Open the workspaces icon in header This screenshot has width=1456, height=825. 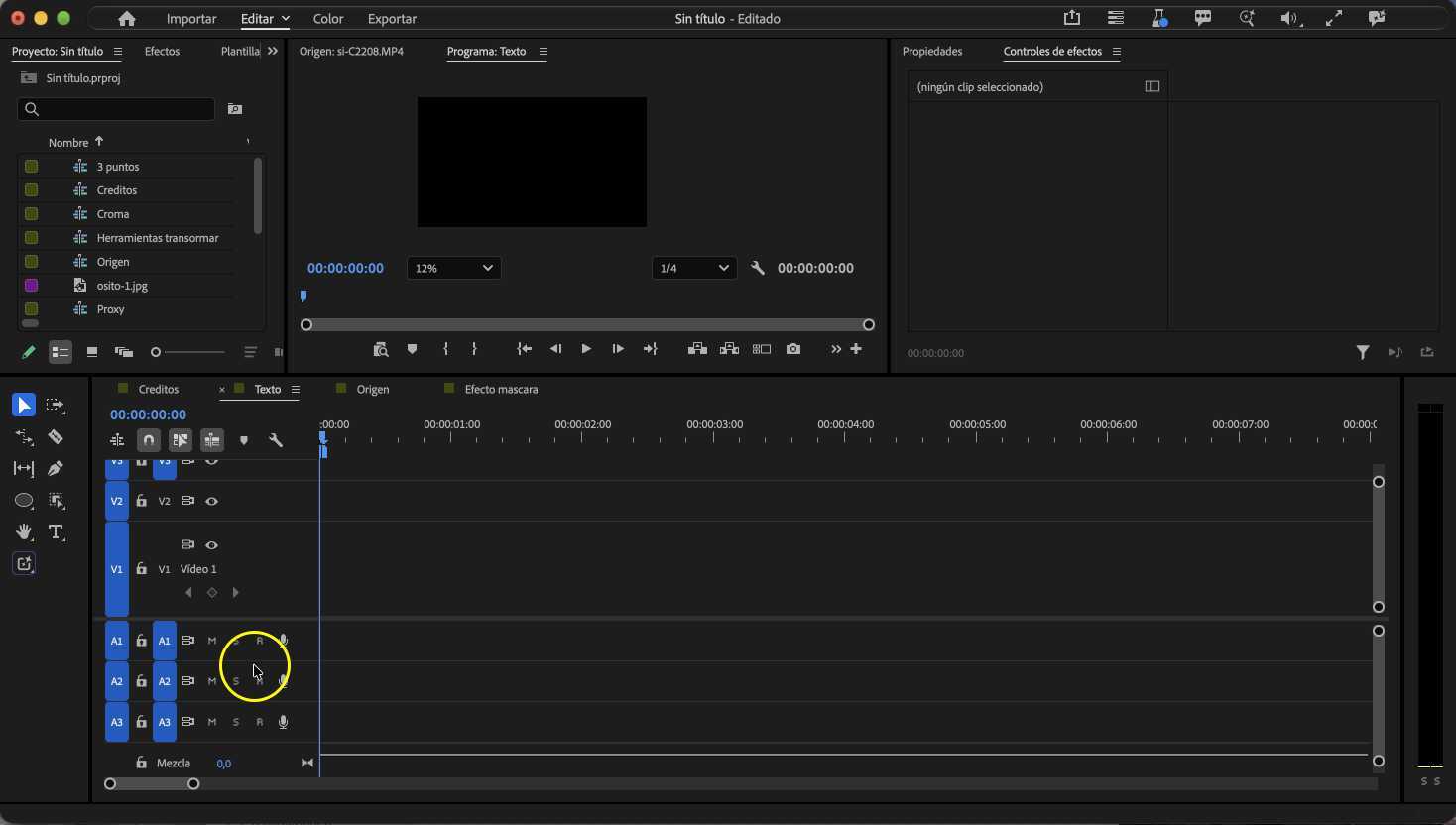pyautogui.click(x=1116, y=18)
